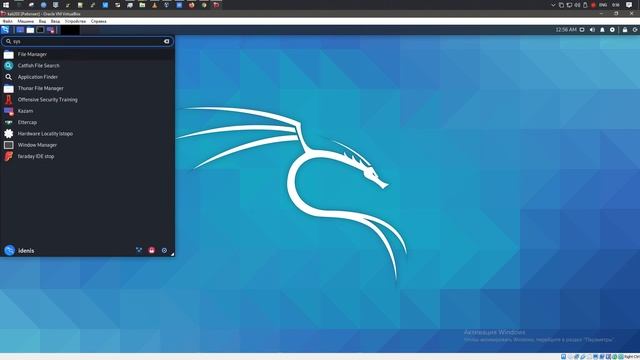Click the Windows tray volume icon

(x=577, y=5)
